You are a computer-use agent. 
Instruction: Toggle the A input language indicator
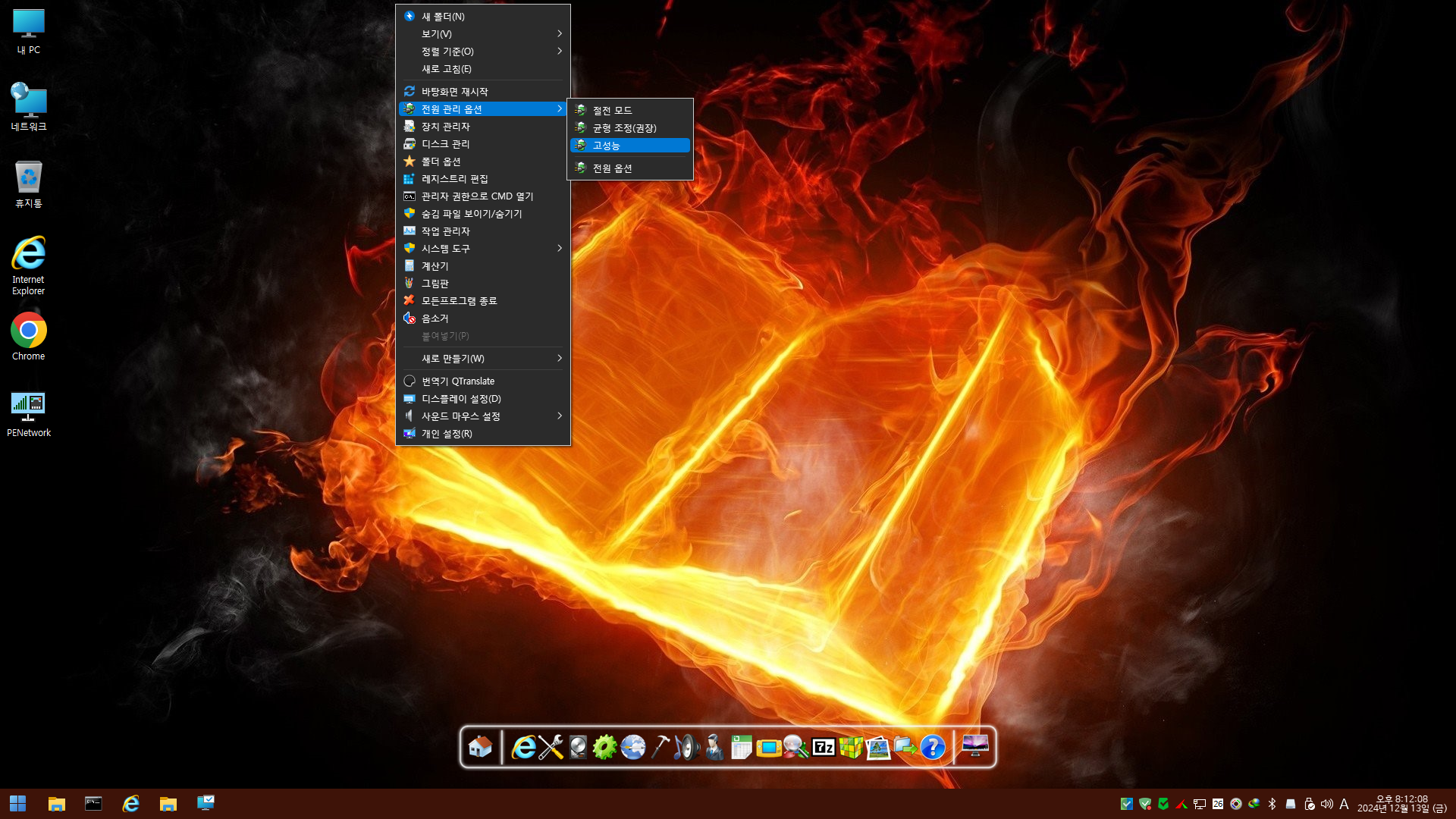point(1344,804)
